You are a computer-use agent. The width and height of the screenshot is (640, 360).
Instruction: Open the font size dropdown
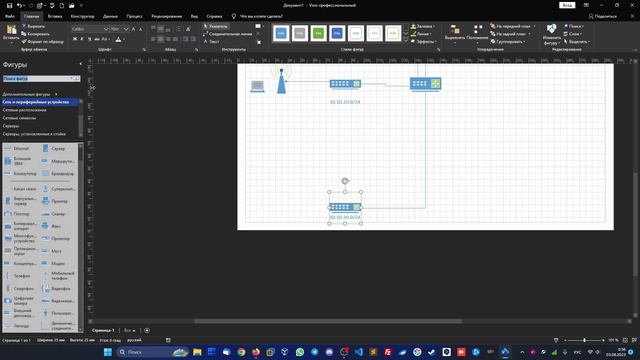pyautogui.click(x=126, y=29)
